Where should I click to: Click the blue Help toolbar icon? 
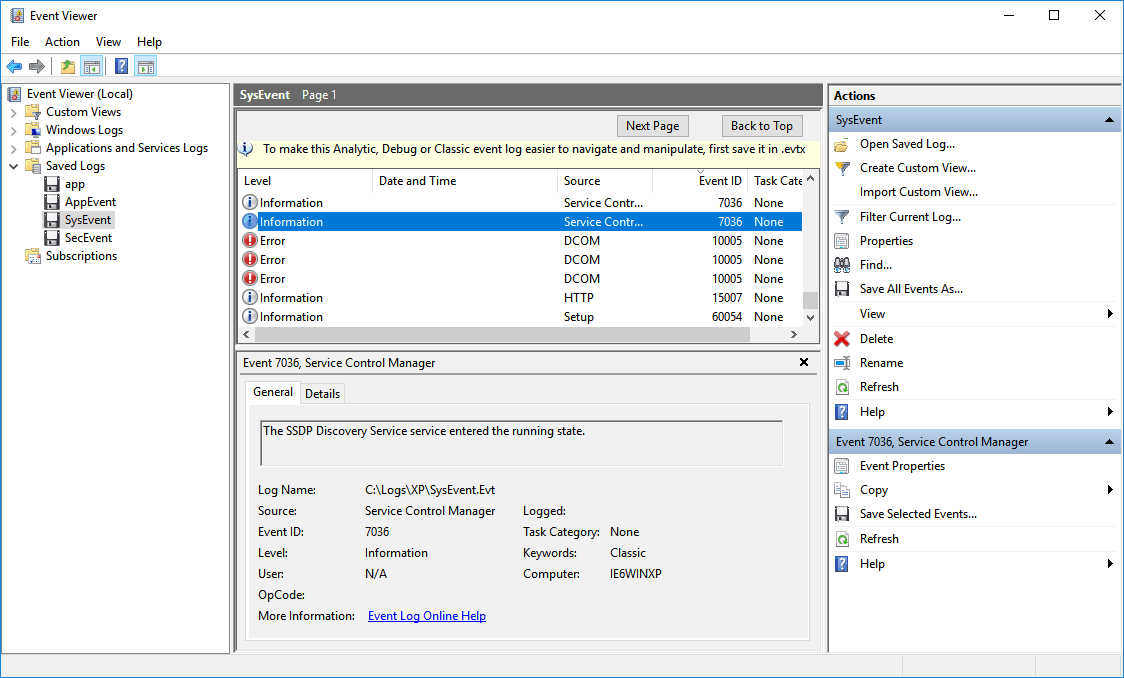[122, 67]
